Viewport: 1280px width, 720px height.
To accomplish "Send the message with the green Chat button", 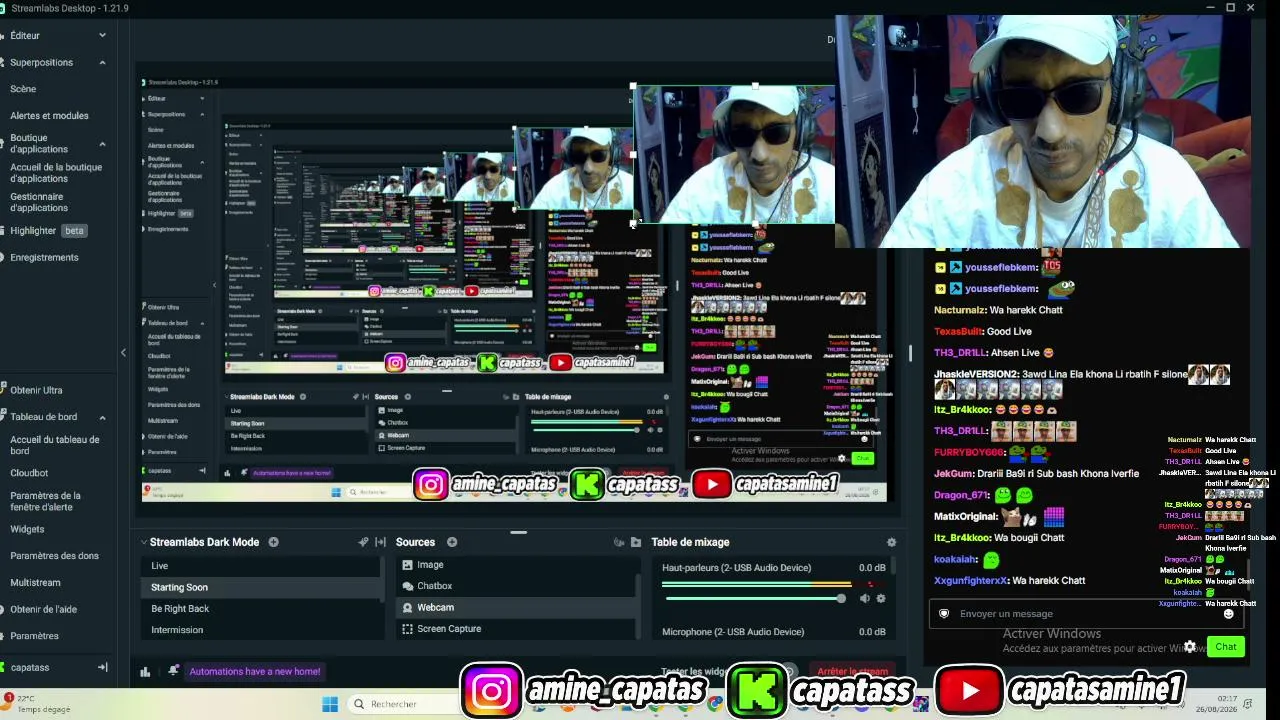I will click(1226, 647).
